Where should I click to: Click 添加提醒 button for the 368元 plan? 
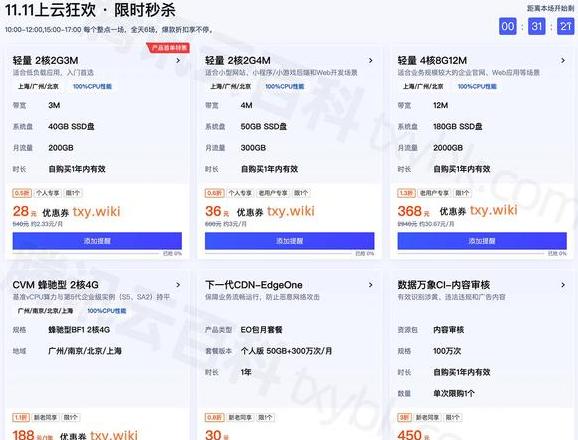(482, 241)
